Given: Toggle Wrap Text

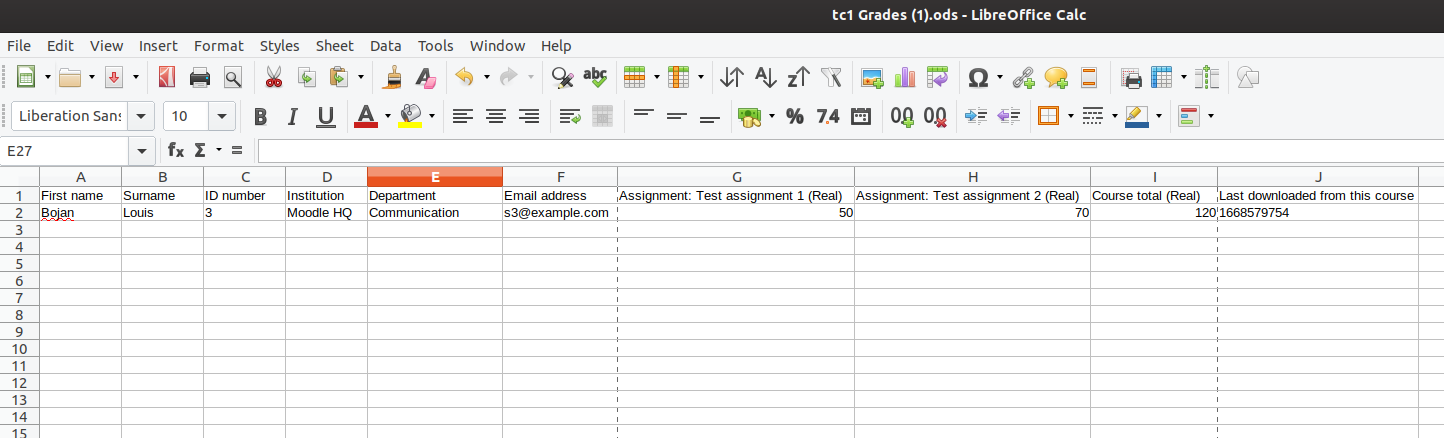Looking at the screenshot, I should click(x=570, y=116).
